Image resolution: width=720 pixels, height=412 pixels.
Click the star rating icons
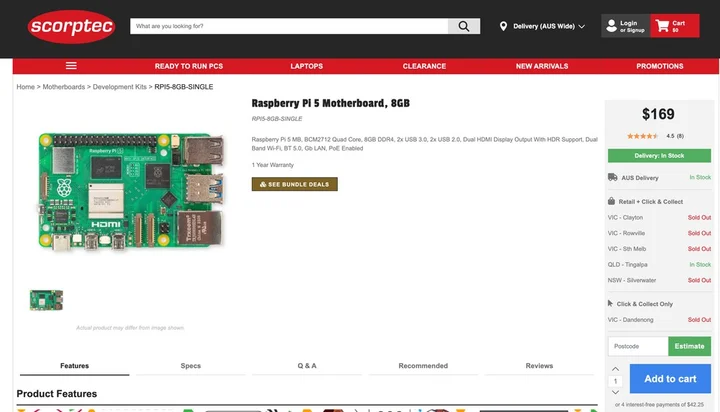pyautogui.click(x=642, y=136)
